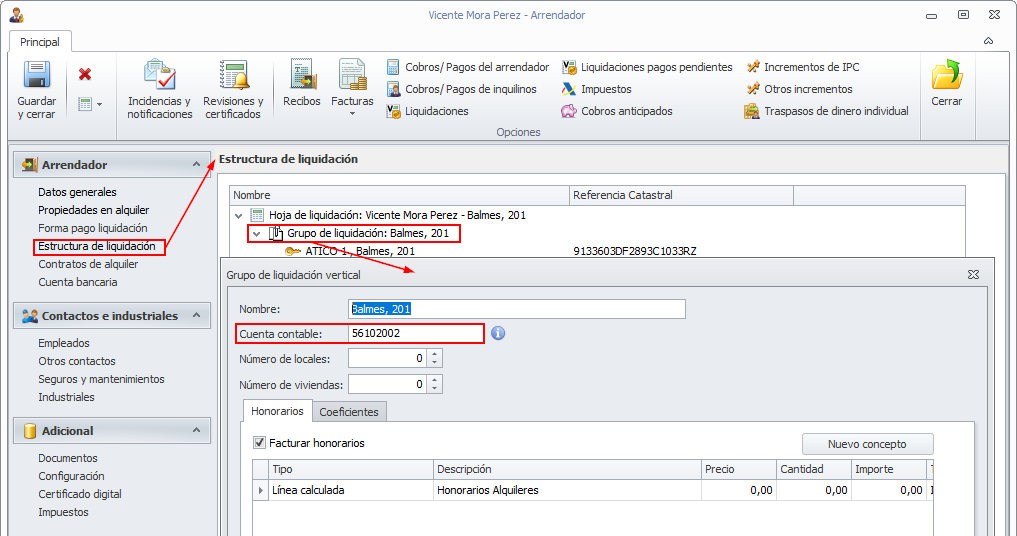Collapse the ribbon with the chevron
Screen dimensions: 1017x536
tap(988, 41)
